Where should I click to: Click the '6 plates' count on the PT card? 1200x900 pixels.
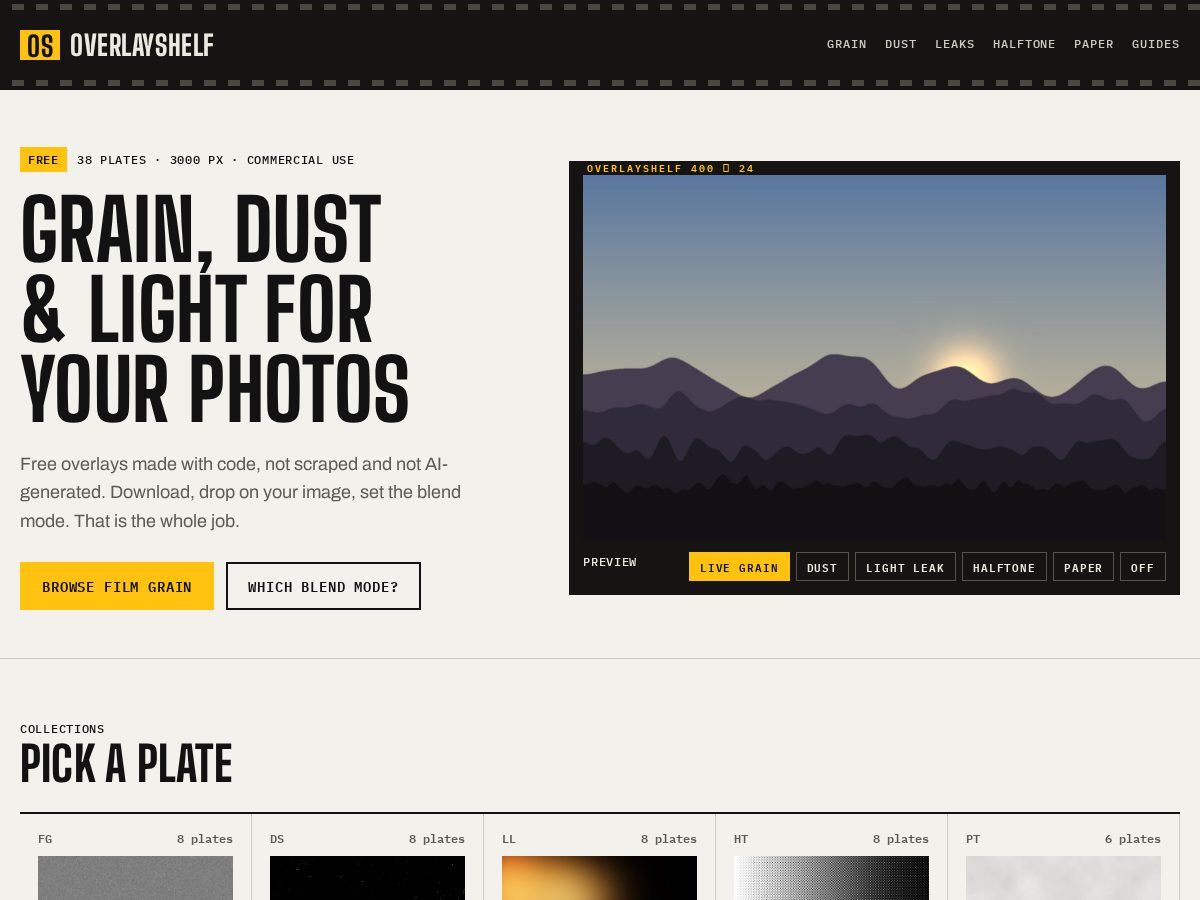coord(1133,839)
